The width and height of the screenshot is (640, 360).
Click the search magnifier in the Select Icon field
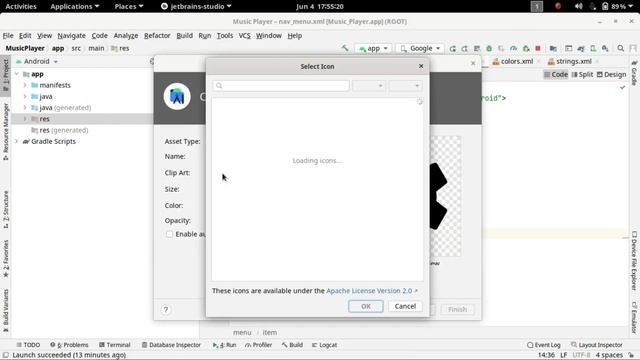click(219, 86)
